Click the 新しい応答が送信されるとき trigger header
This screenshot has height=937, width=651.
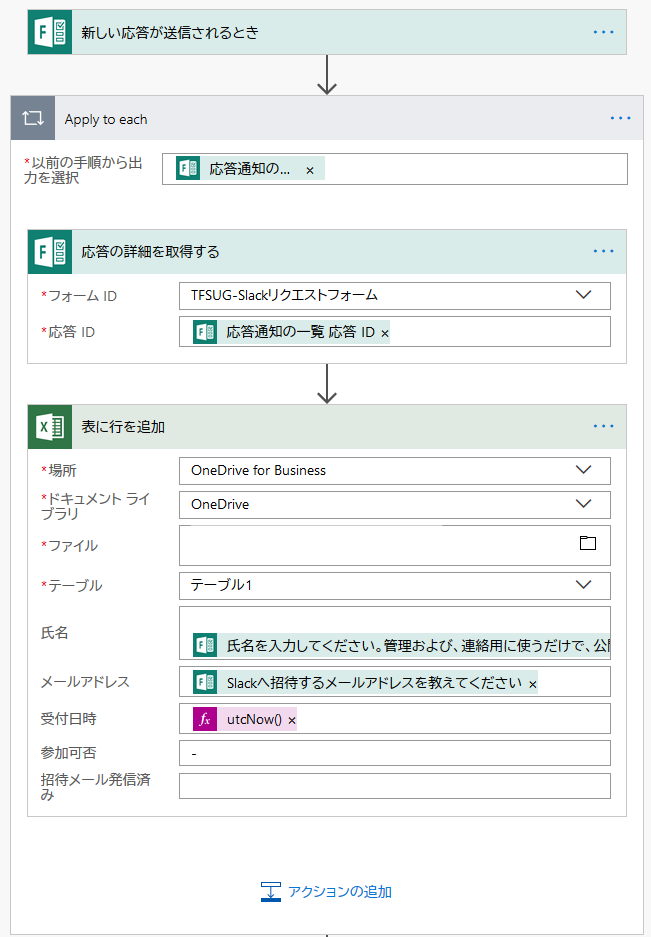[x=327, y=32]
